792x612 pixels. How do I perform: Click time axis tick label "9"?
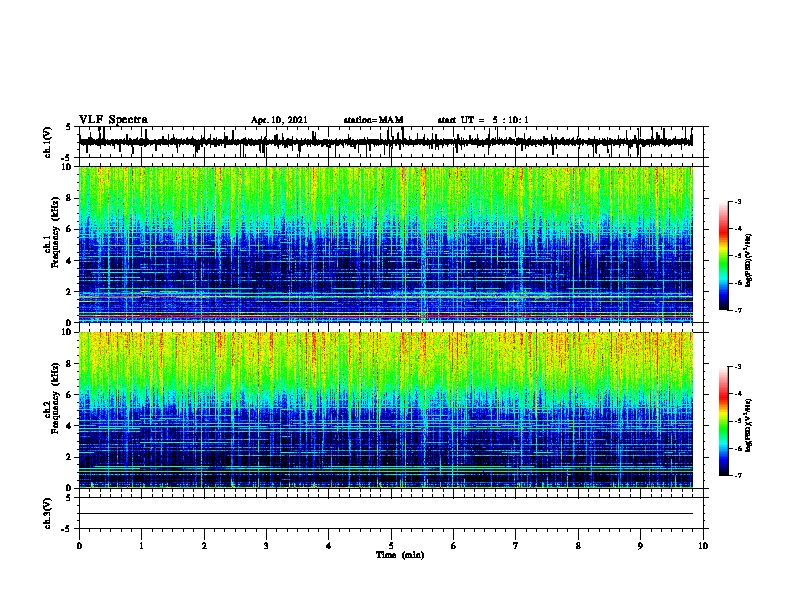click(640, 546)
